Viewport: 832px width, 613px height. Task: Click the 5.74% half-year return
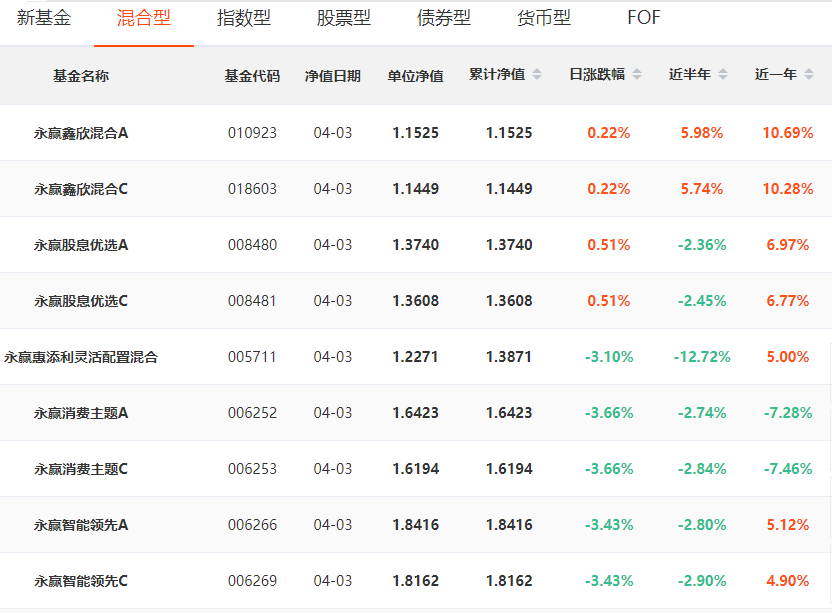[702, 189]
